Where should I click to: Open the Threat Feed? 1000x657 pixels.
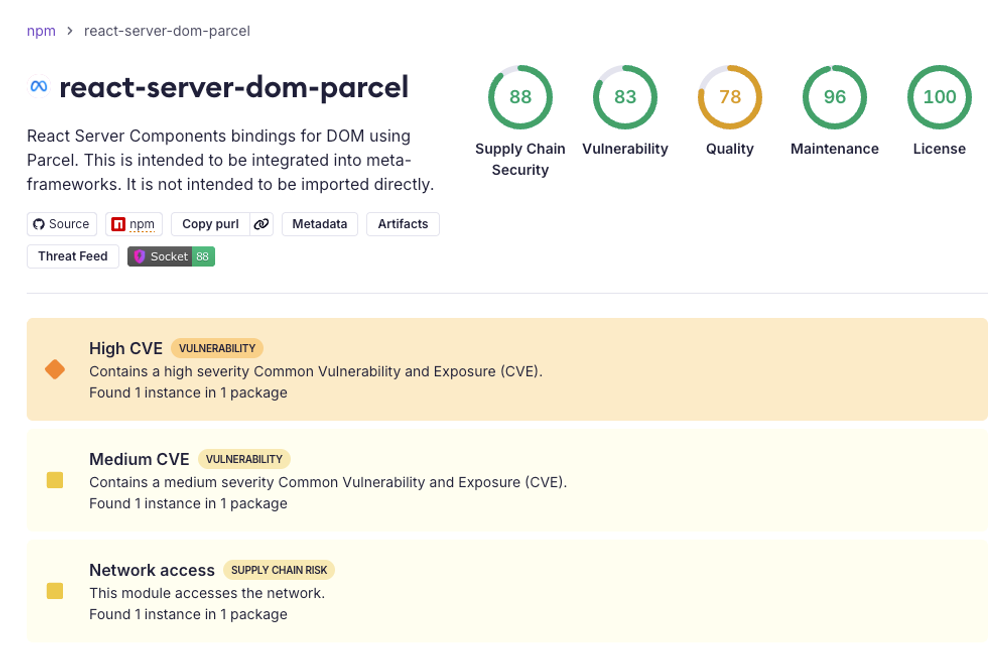pyautogui.click(x=72, y=256)
